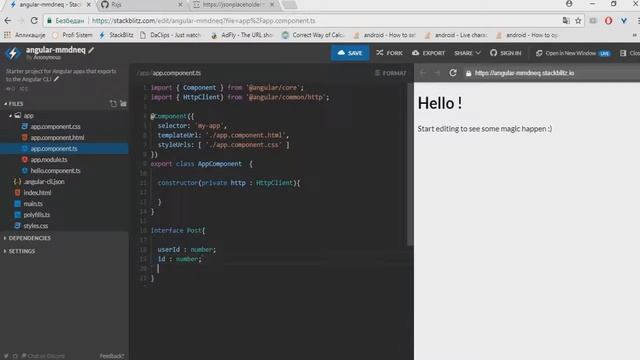Screen dimensions: 640x360
Task: Open the Share dropdown
Action: 467,53
